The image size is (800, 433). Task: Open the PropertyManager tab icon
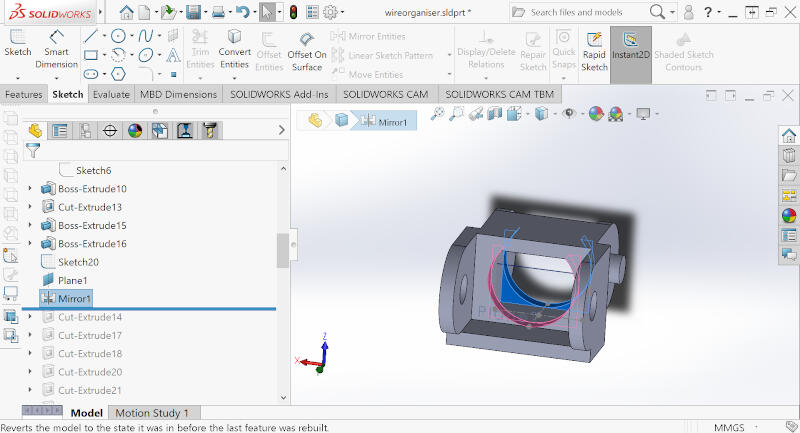pyautogui.click(x=60, y=131)
